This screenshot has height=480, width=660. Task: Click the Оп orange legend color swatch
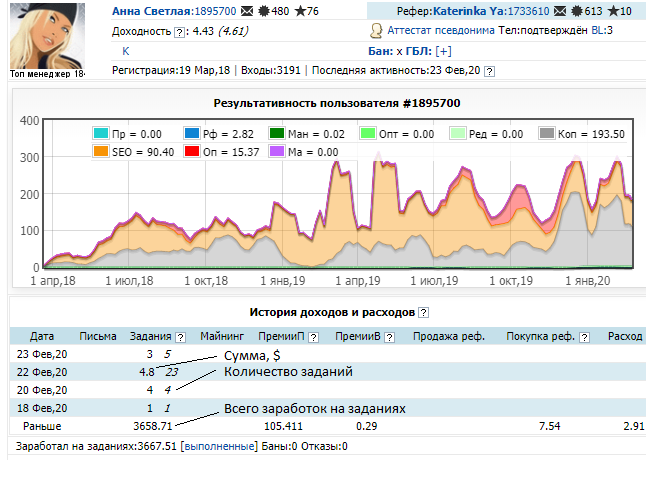[x=192, y=152]
